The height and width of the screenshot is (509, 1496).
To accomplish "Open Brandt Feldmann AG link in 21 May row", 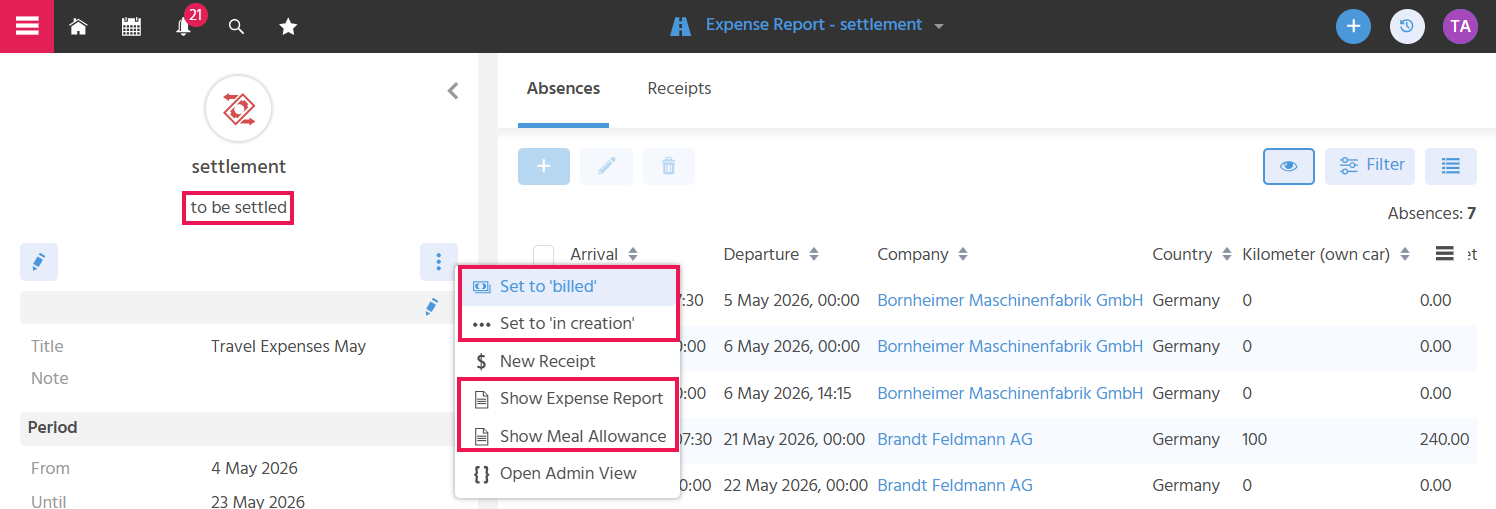I will pos(955,439).
